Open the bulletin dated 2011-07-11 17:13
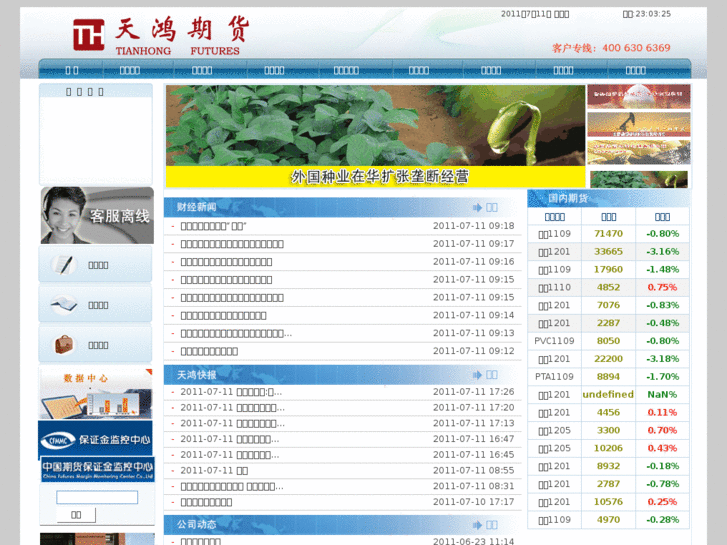Viewport: 727px width, 545px height. point(232,423)
